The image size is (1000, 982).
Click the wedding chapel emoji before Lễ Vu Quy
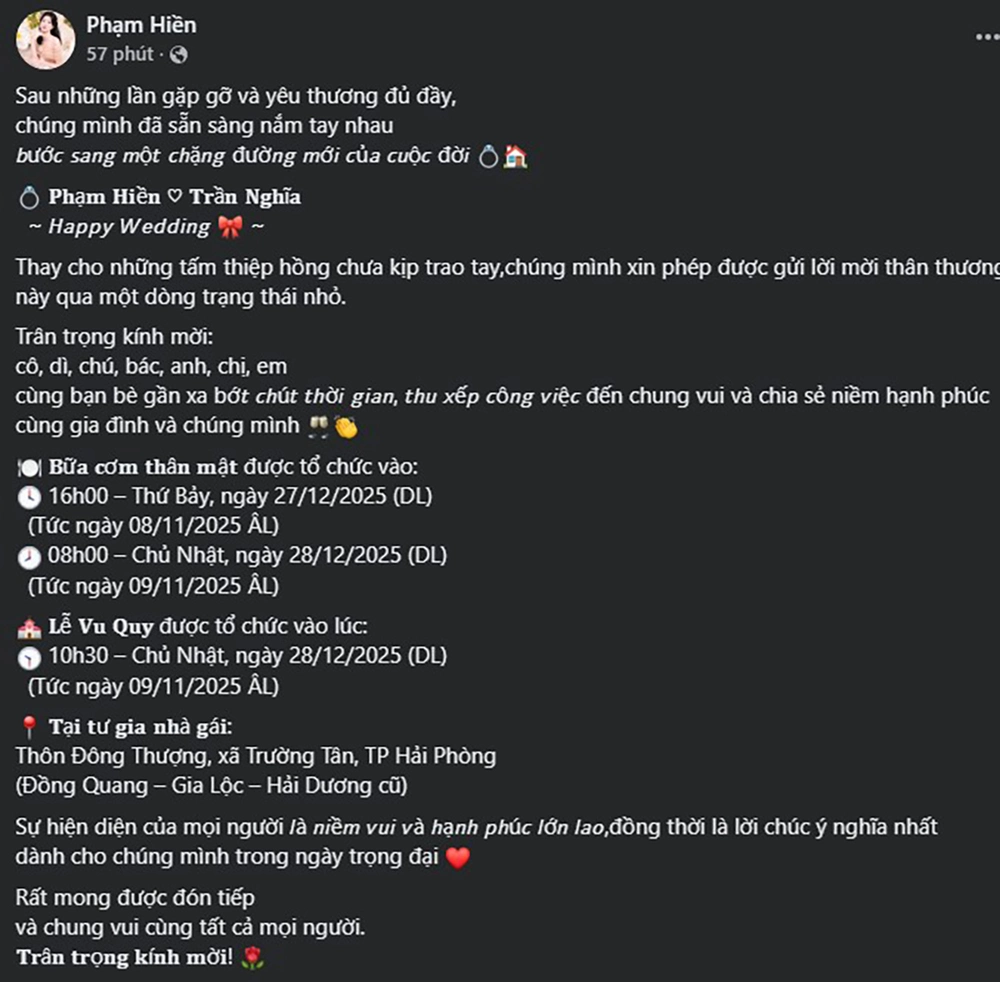coord(29,628)
